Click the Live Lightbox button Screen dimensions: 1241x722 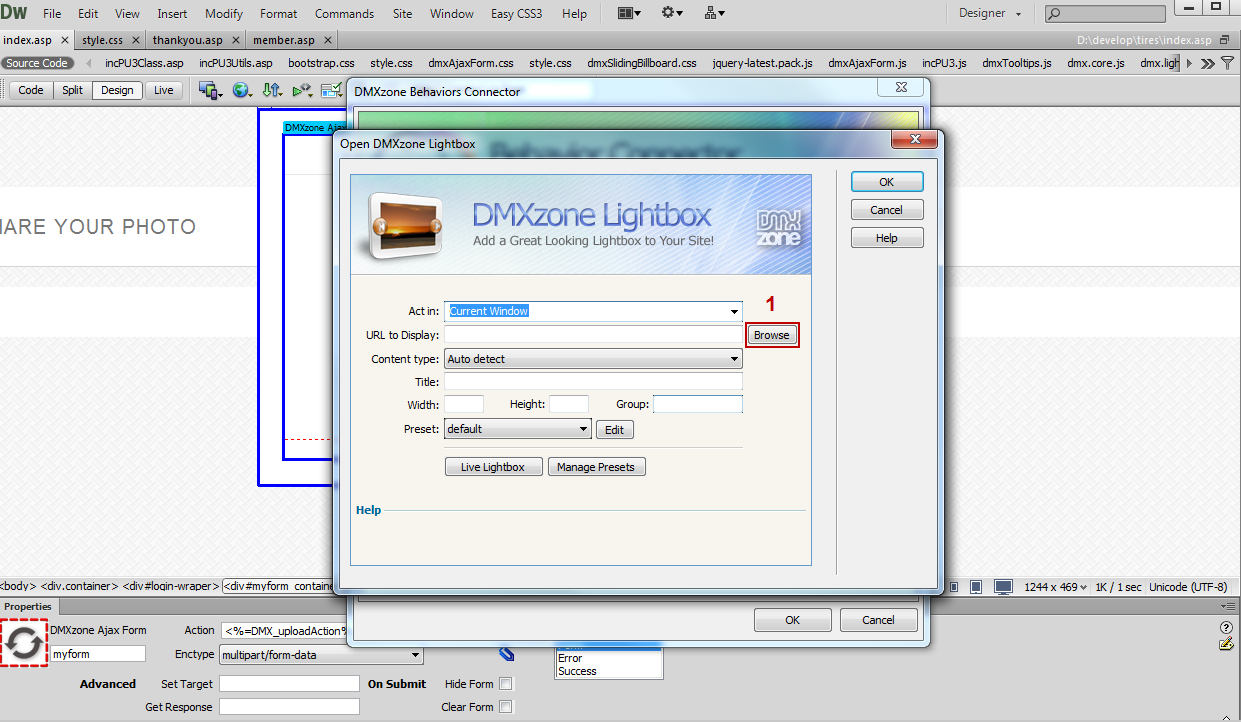[x=493, y=467]
